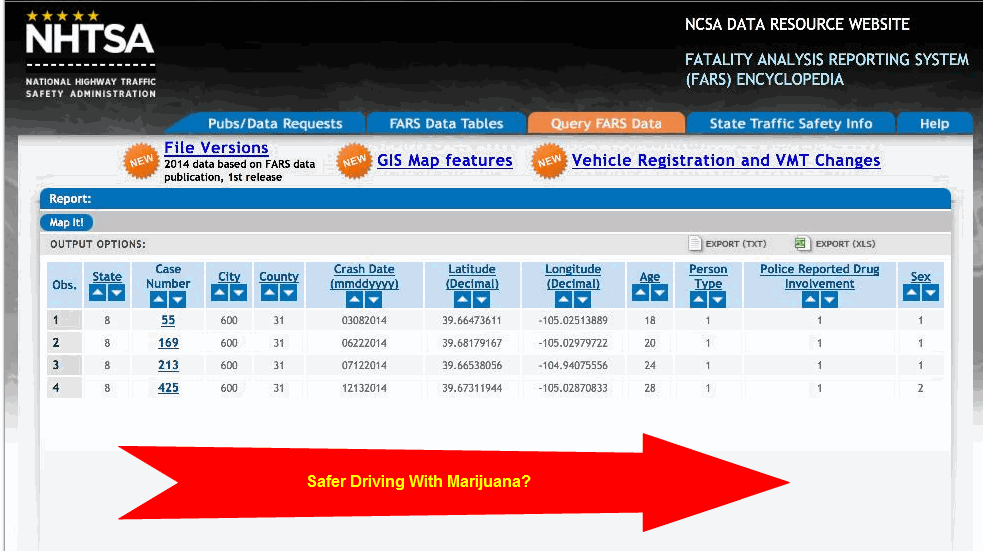Click Crash Date (mmddyyyy) header
The image size is (983, 551).
pos(364,276)
